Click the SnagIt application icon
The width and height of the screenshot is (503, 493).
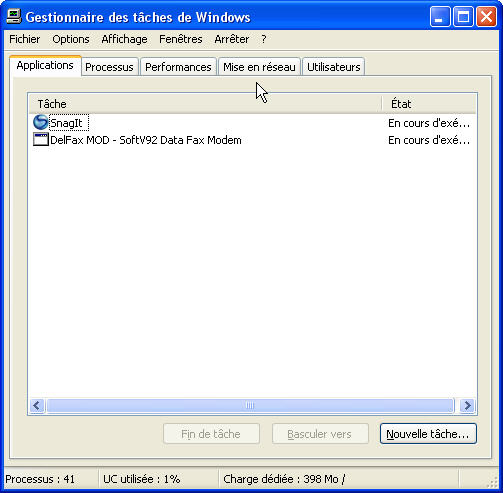41,122
